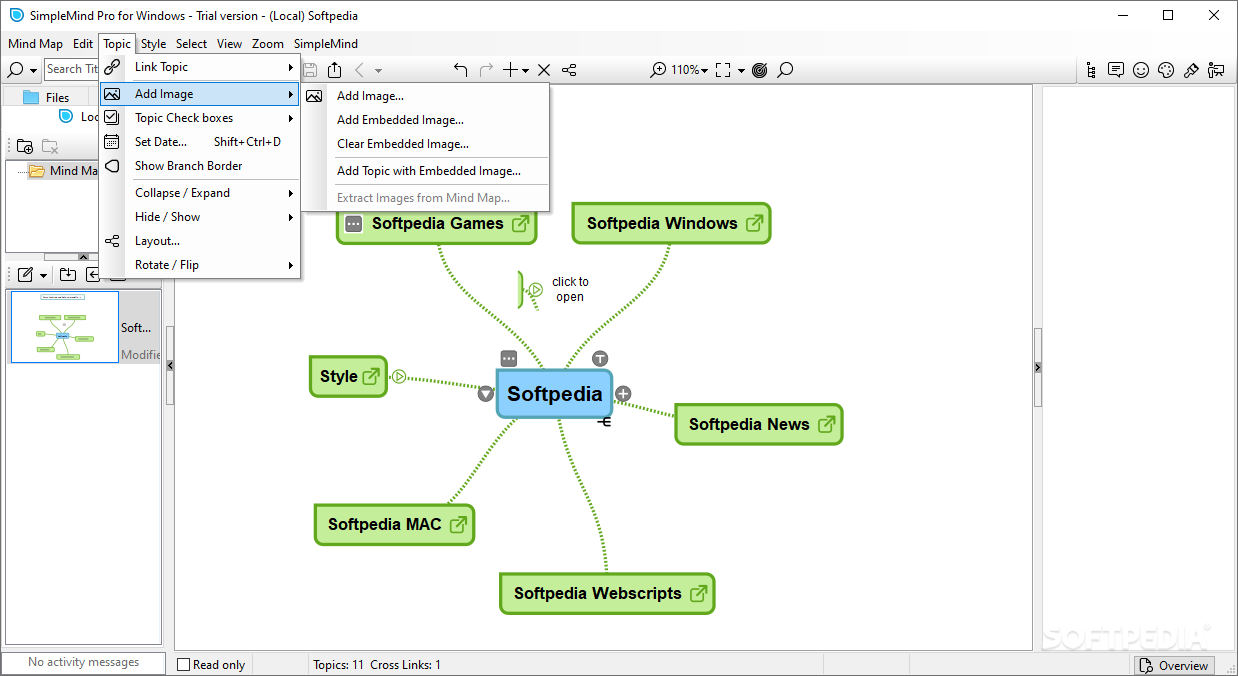The image size is (1238, 676).
Task: Open the Mind Map menu
Action: [36, 44]
